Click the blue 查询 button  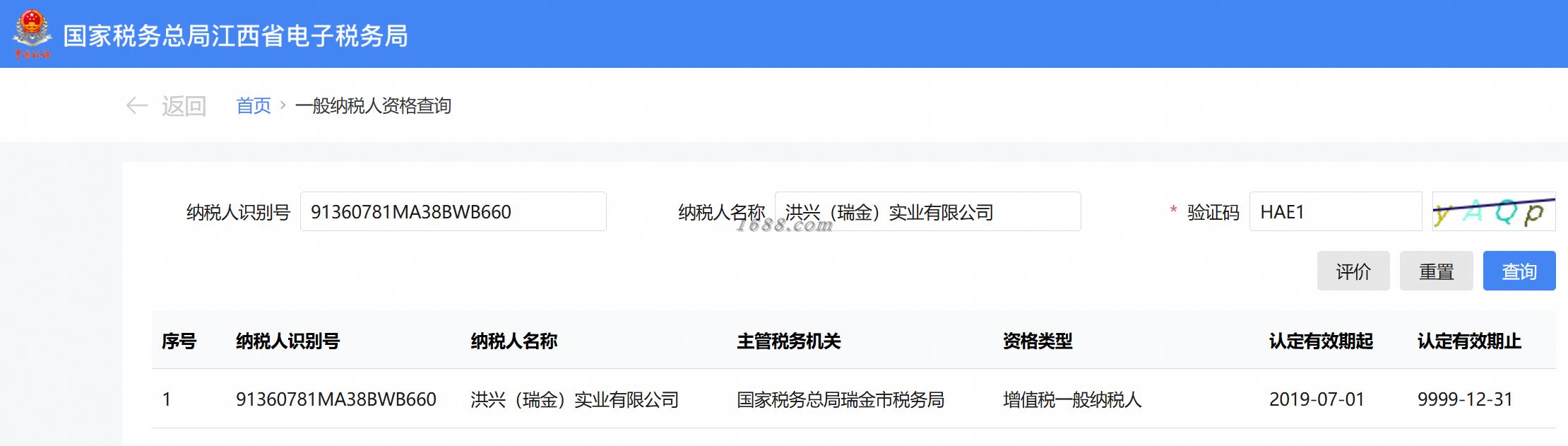1519,271
